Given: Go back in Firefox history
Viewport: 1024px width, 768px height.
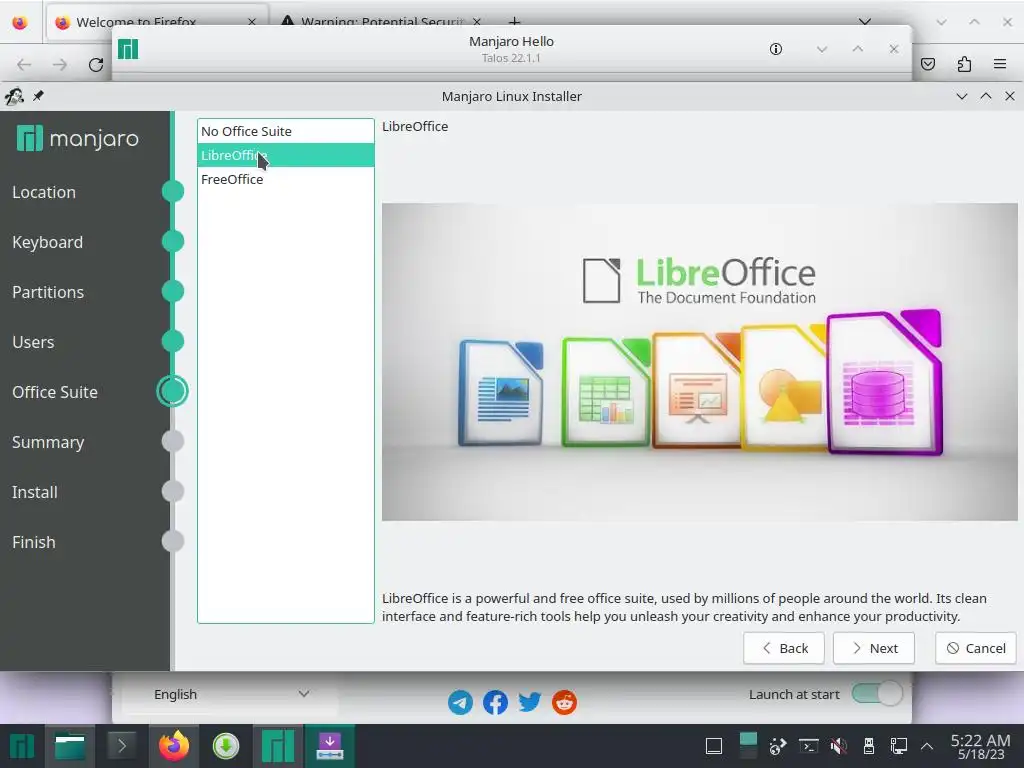Looking at the screenshot, I should [24, 64].
